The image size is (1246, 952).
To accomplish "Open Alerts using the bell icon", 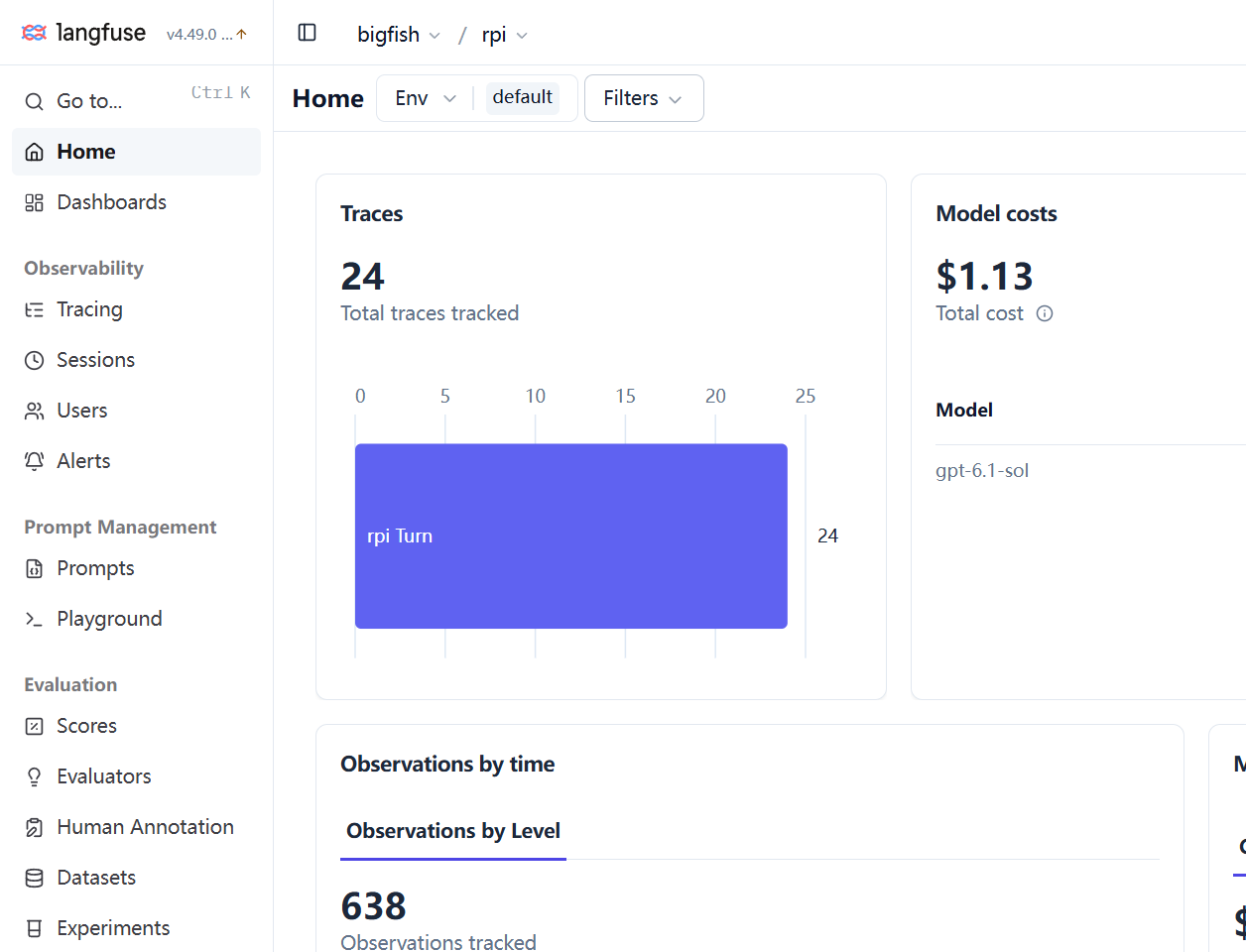I will click(35, 461).
